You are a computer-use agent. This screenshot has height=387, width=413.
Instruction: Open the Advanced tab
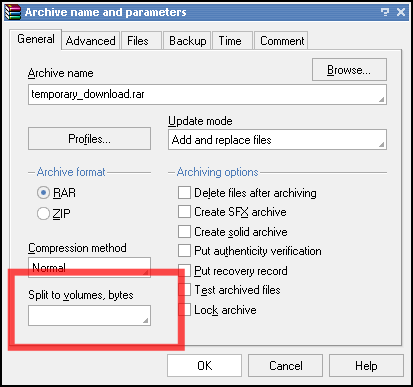91,41
